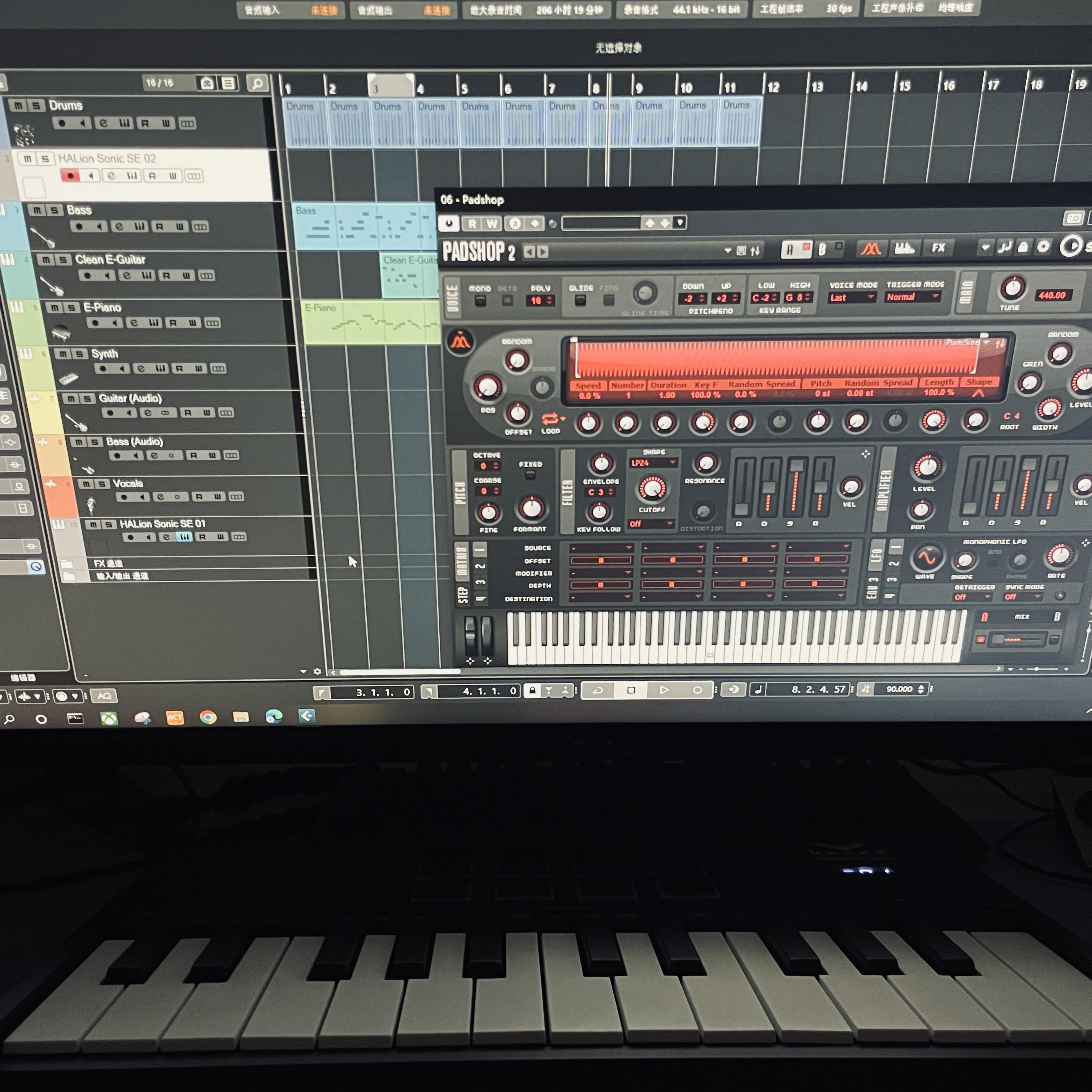Toggle Glide in Padshop voice section
The image size is (1092, 1092).
pyautogui.click(x=580, y=301)
